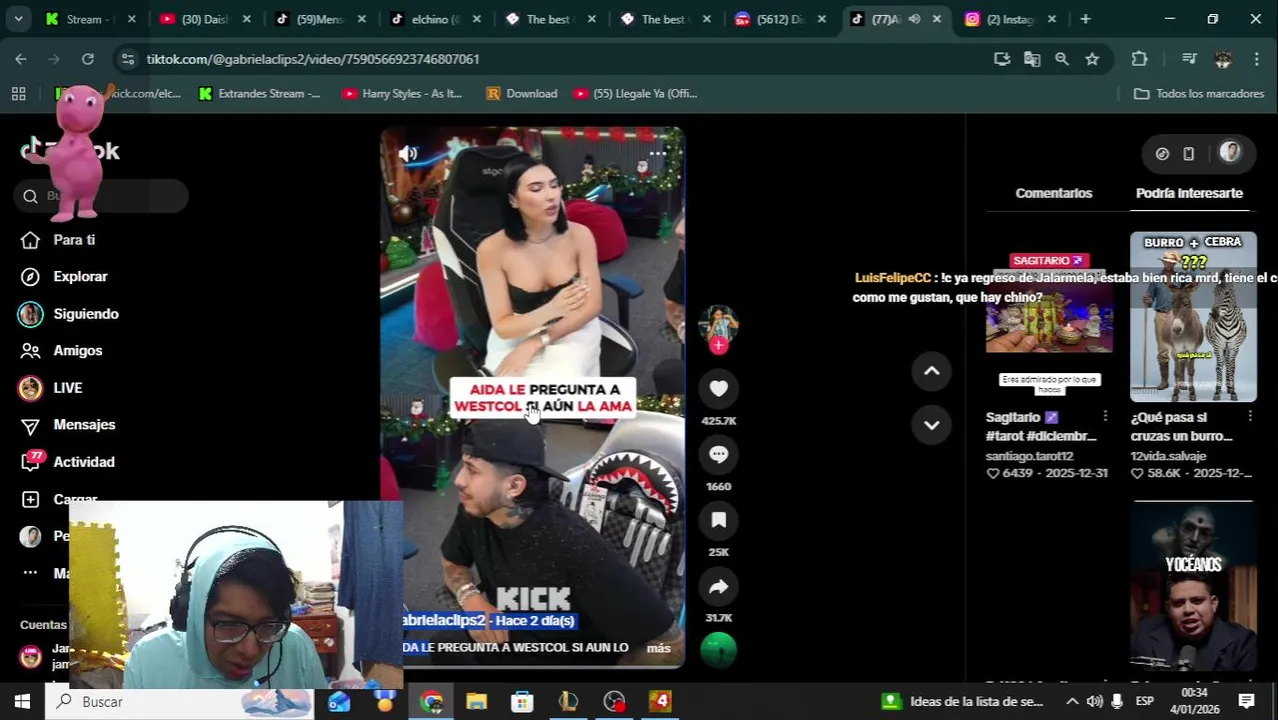The width and height of the screenshot is (1278, 720).
Task: Open File Explorer from taskbar
Action: 476,701
